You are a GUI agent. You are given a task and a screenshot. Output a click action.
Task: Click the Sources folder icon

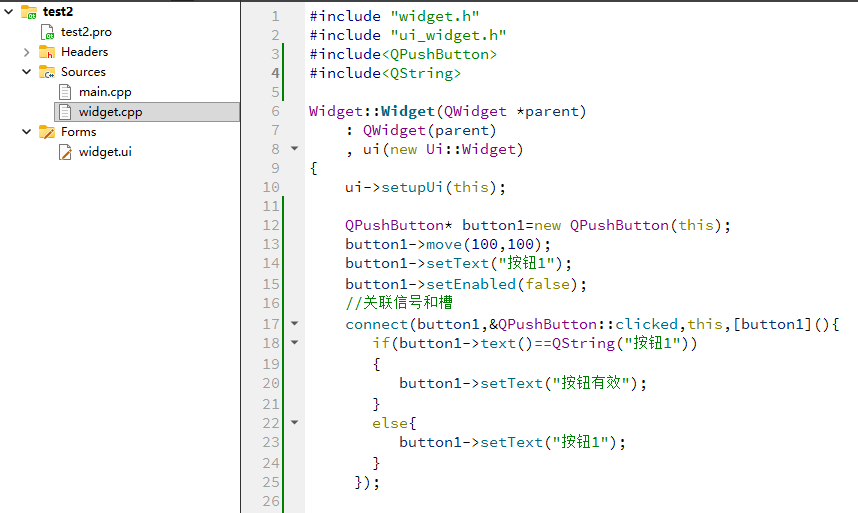[x=47, y=72]
